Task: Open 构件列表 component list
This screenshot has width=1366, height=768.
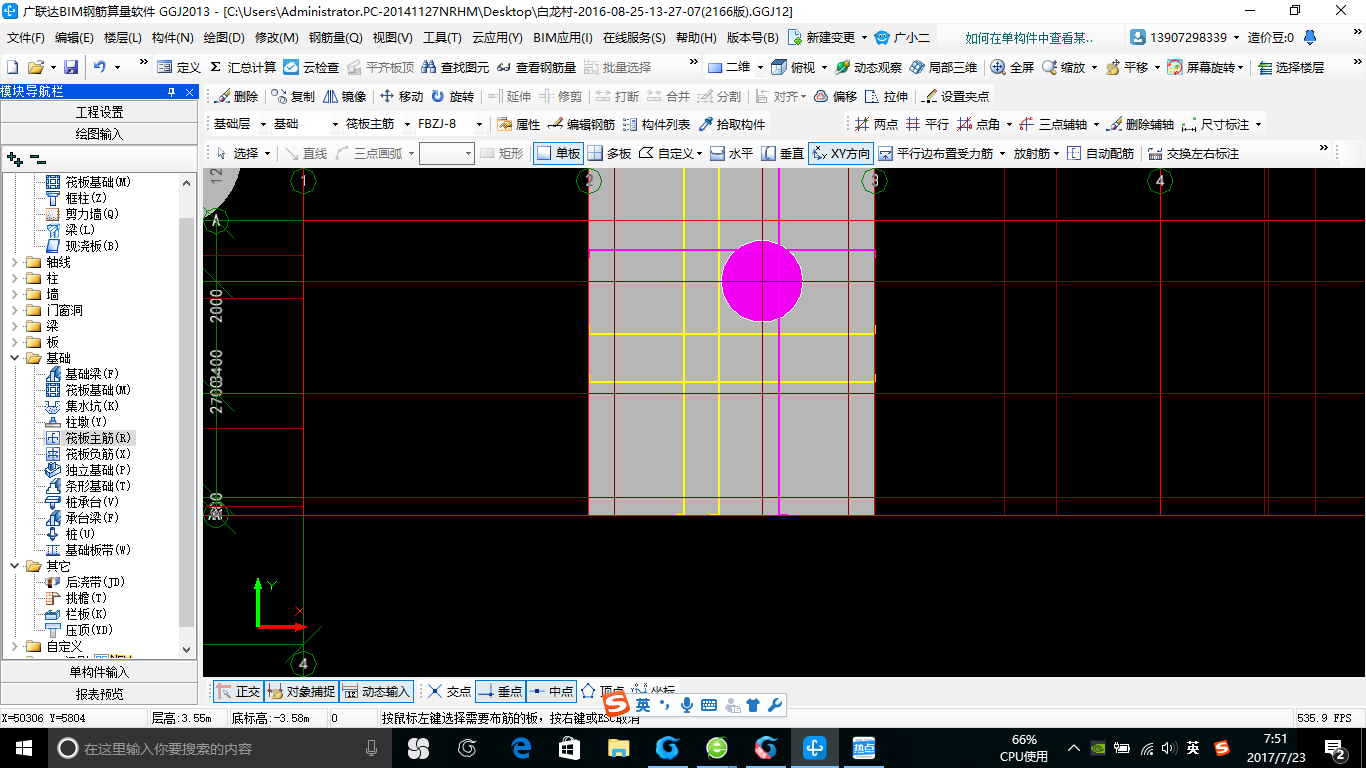Action: pyautogui.click(x=656, y=124)
